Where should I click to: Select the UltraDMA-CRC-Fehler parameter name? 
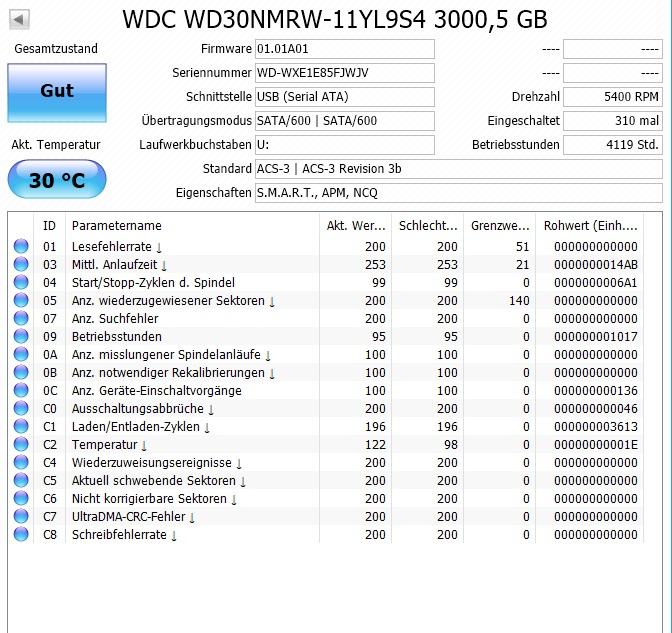pyautogui.click(x=129, y=516)
